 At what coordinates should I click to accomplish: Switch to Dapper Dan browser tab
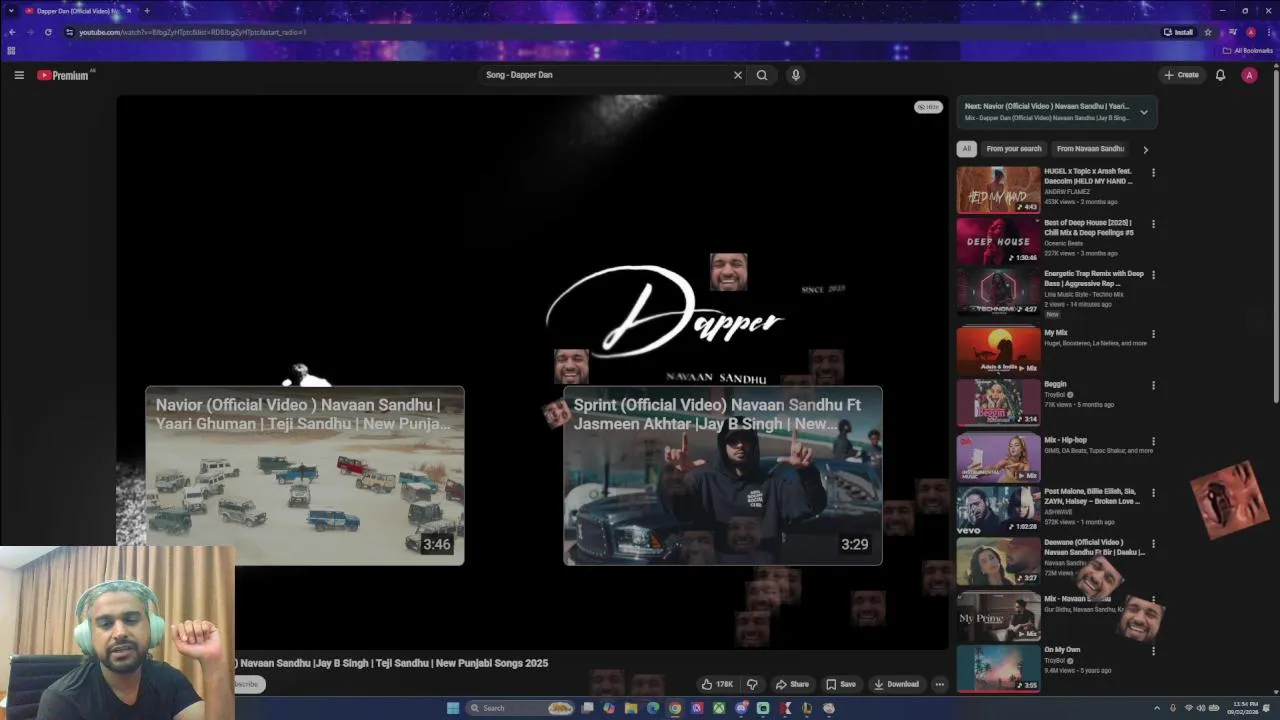[x=76, y=11]
